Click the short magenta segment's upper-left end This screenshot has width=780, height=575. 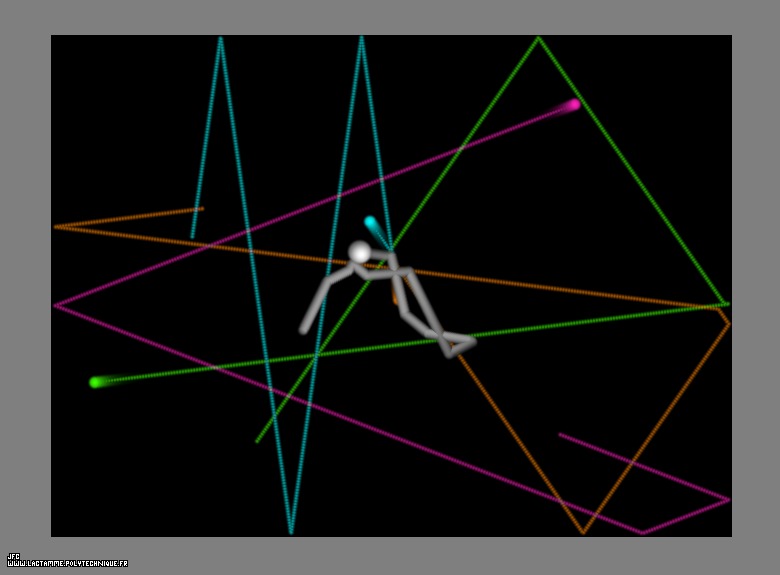click(559, 434)
